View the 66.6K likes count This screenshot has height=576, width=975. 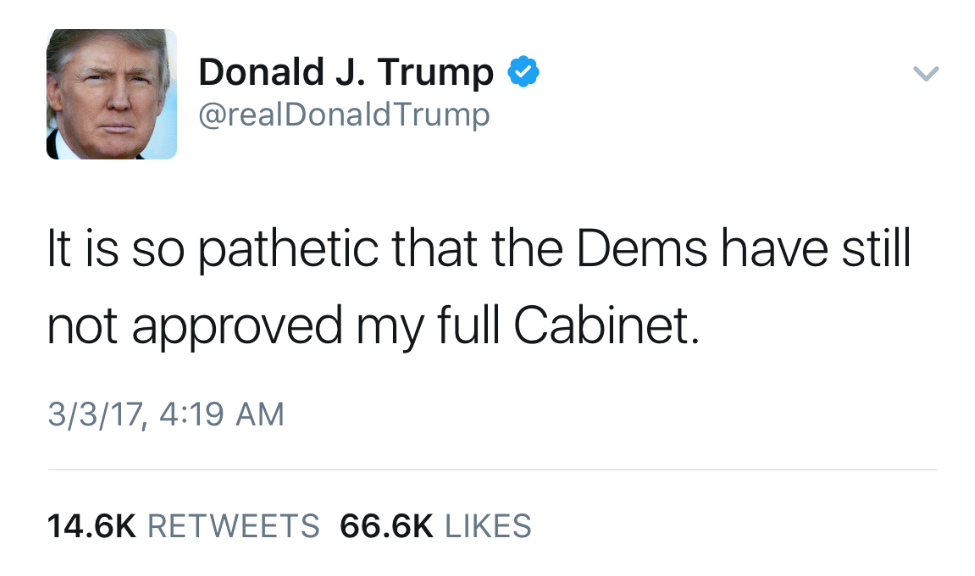pyautogui.click(x=386, y=526)
